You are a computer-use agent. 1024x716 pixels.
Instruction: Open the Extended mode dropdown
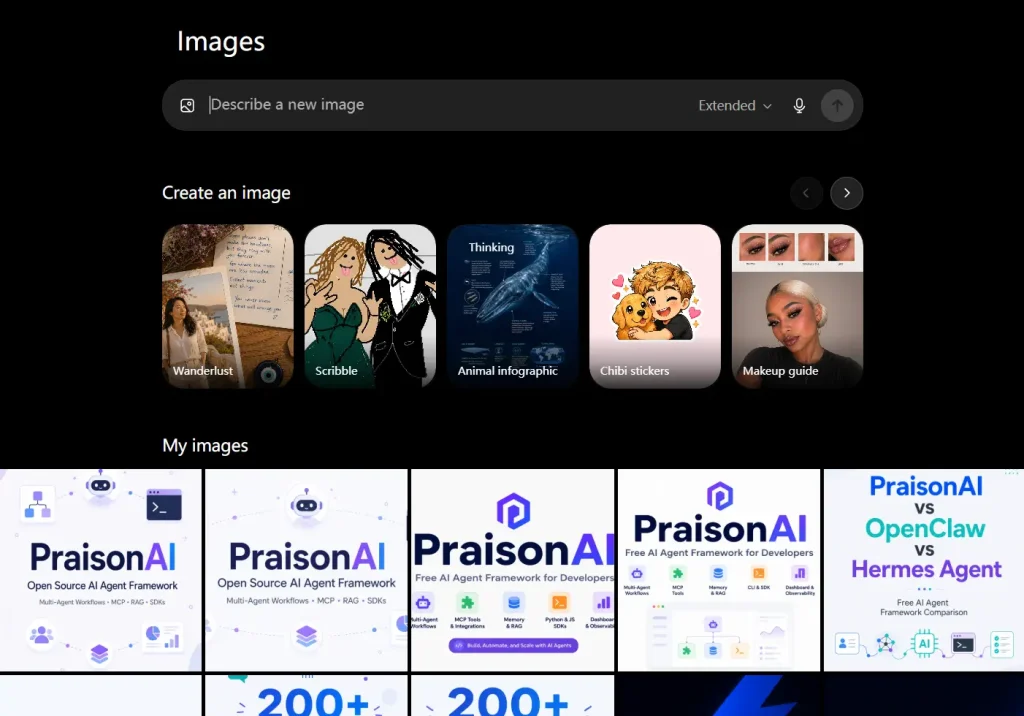click(x=735, y=105)
